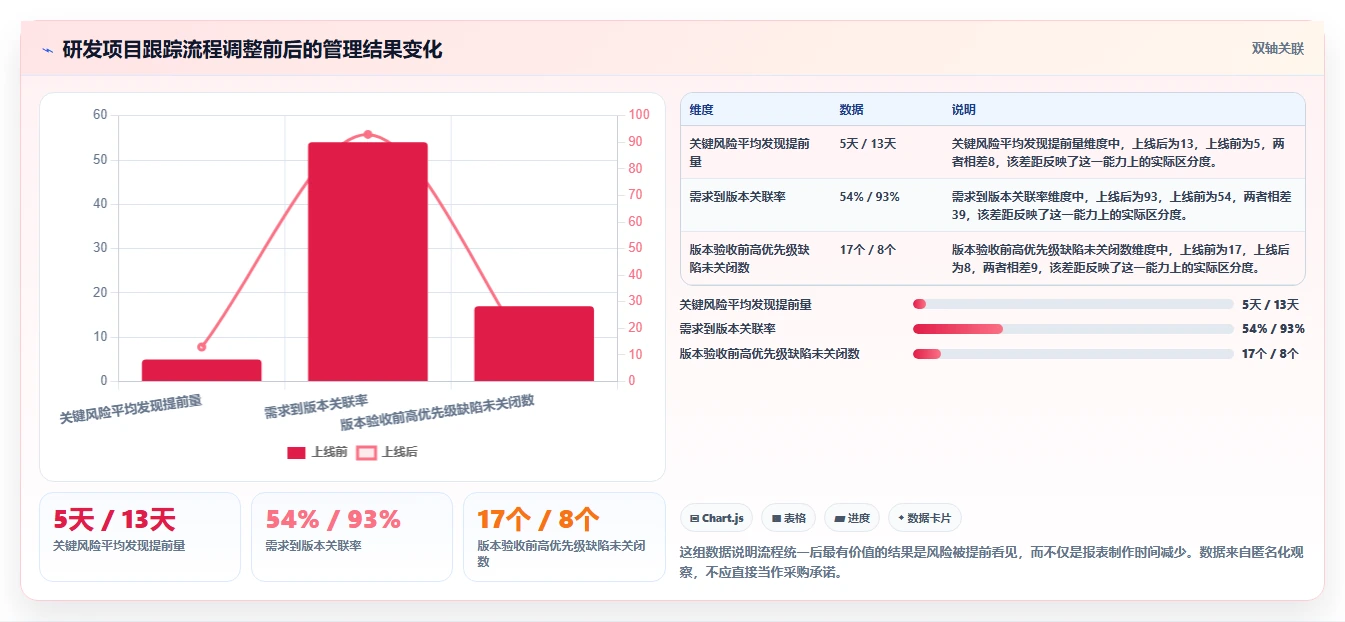Click the 表格 tag
This screenshot has width=1345, height=622.
pyautogui.click(x=788, y=518)
